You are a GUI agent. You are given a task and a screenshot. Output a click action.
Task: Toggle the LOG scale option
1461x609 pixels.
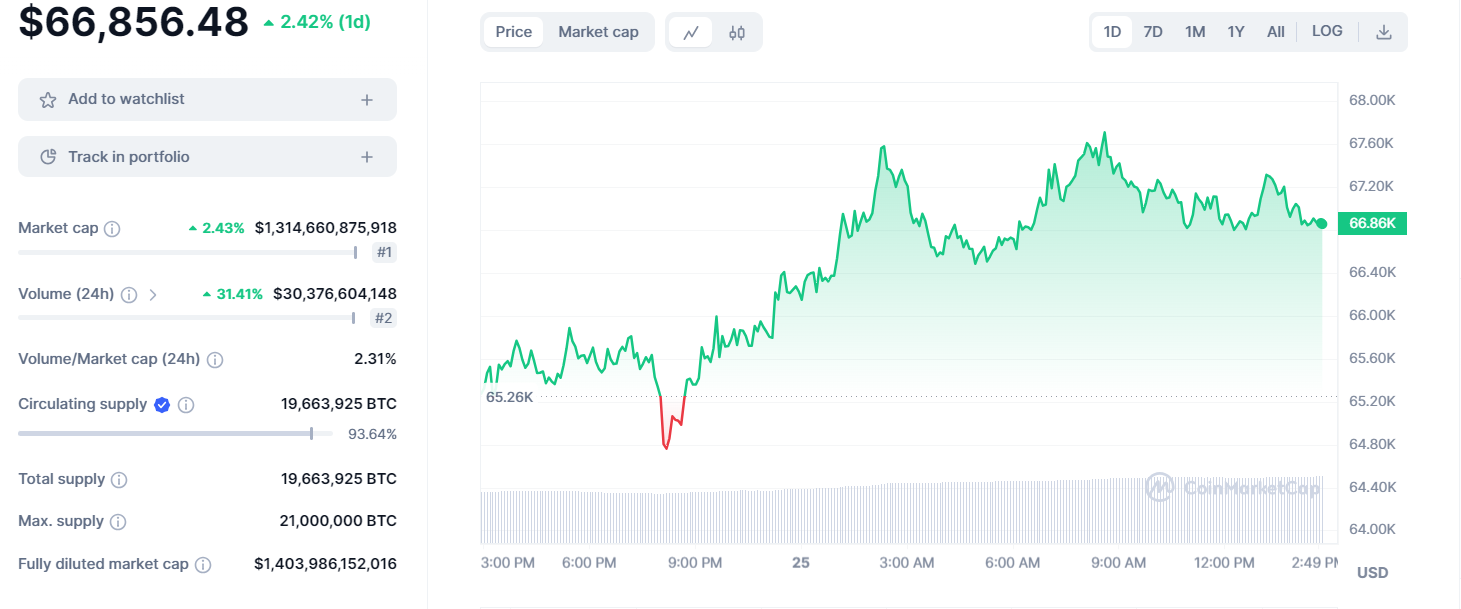point(1327,31)
